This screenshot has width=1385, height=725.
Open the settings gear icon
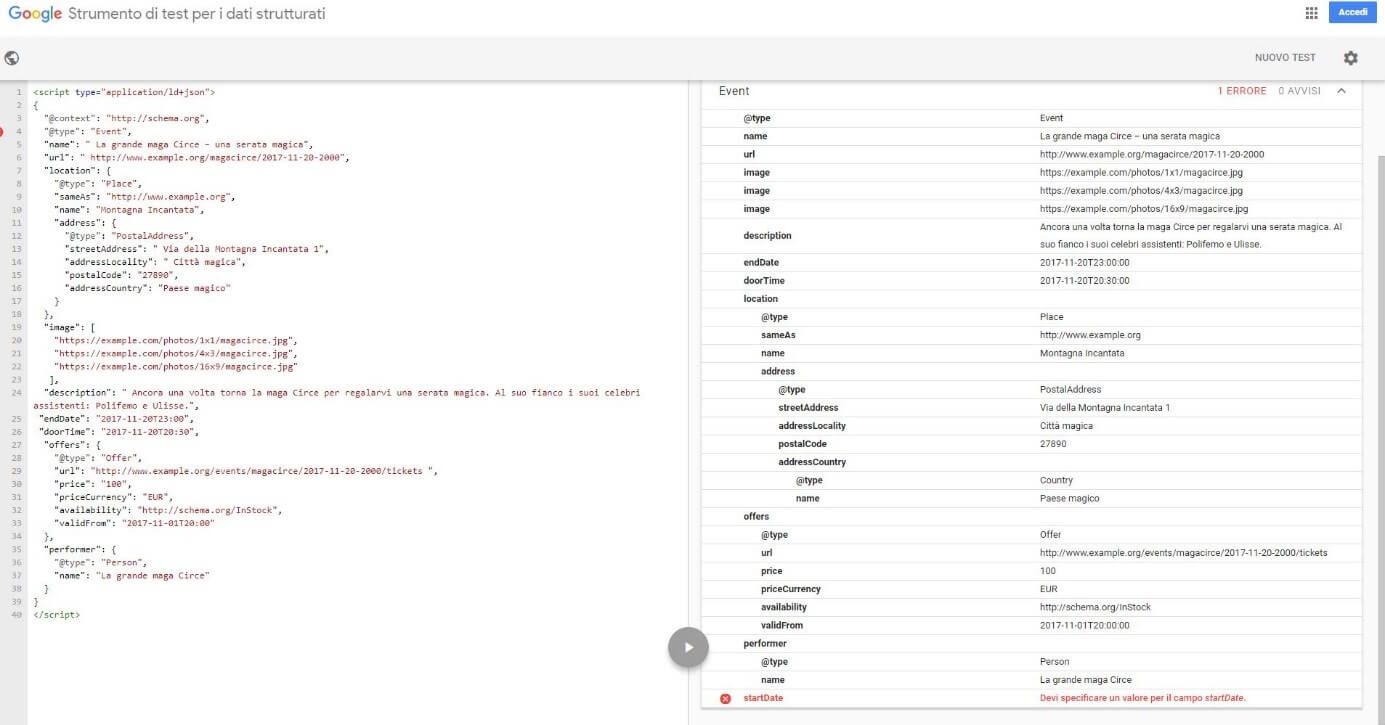pos(1351,58)
